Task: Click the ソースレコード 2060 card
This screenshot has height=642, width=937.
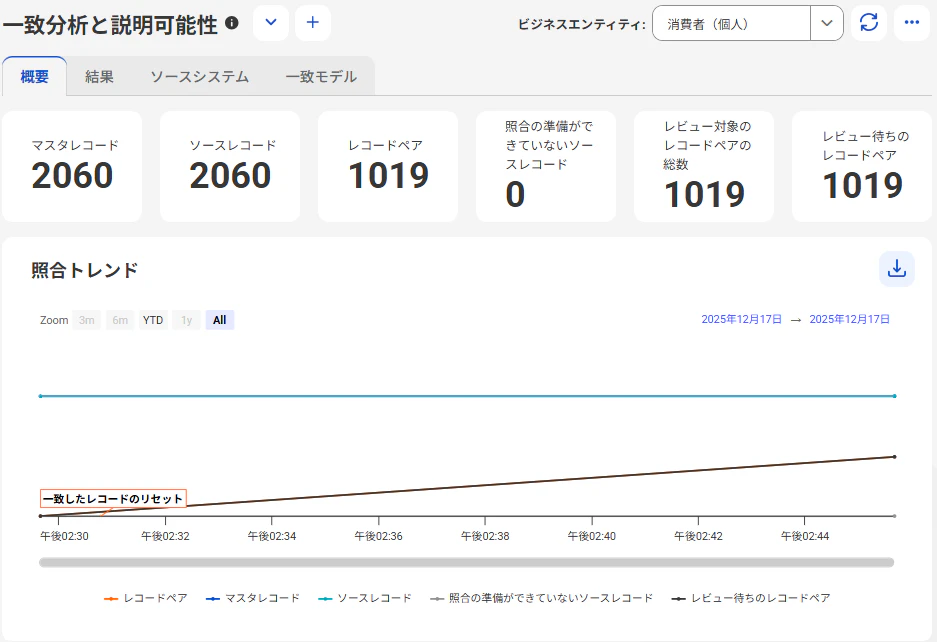Action: (230, 166)
